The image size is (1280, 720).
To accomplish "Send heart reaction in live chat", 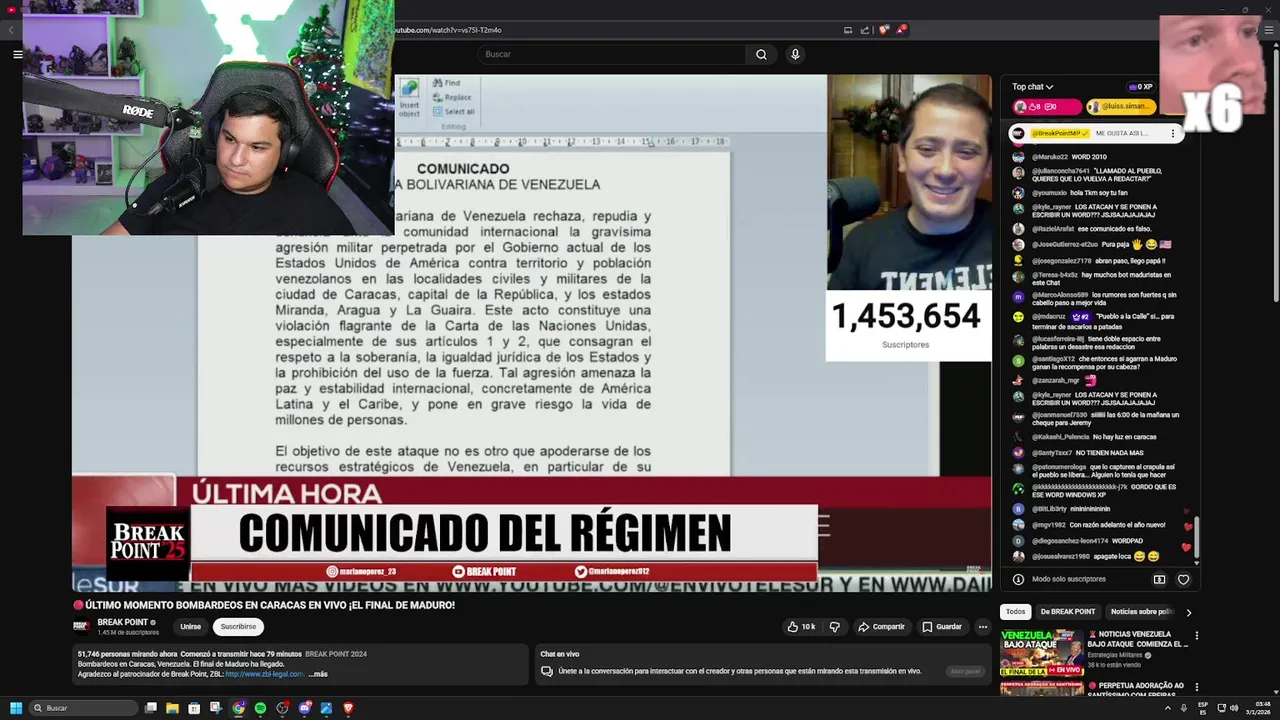I will (1183, 579).
